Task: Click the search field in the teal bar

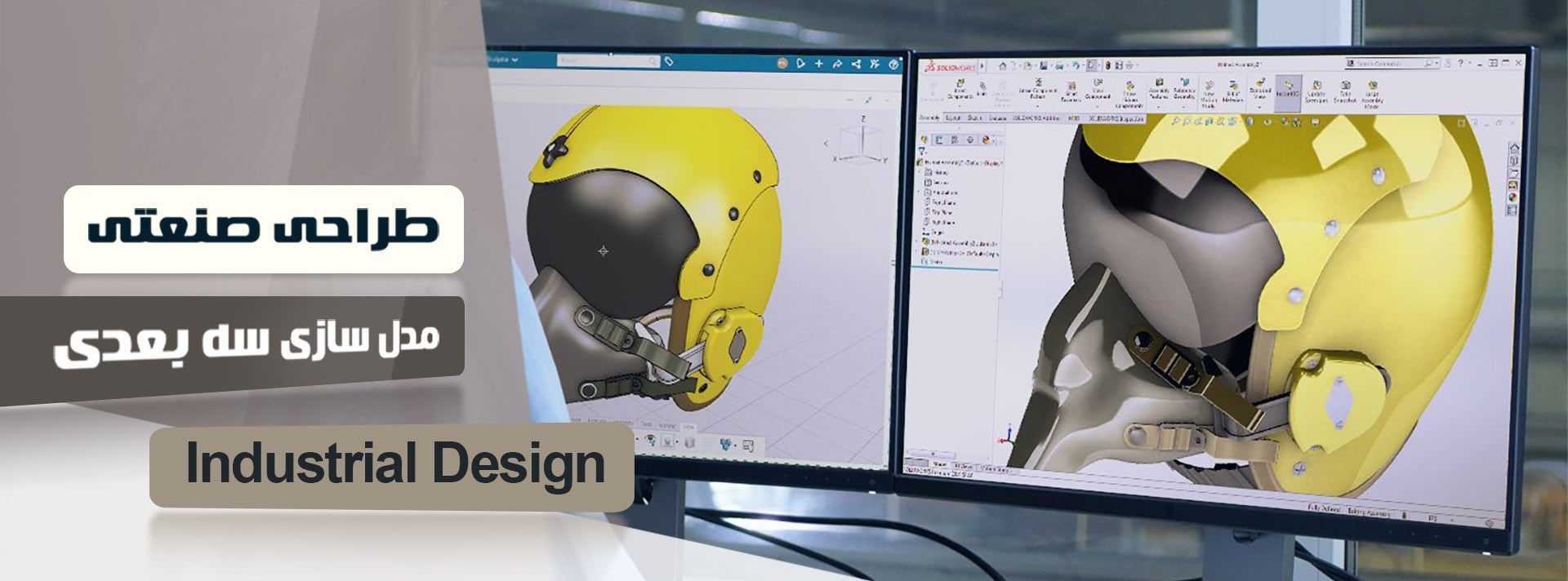Action: tap(607, 61)
